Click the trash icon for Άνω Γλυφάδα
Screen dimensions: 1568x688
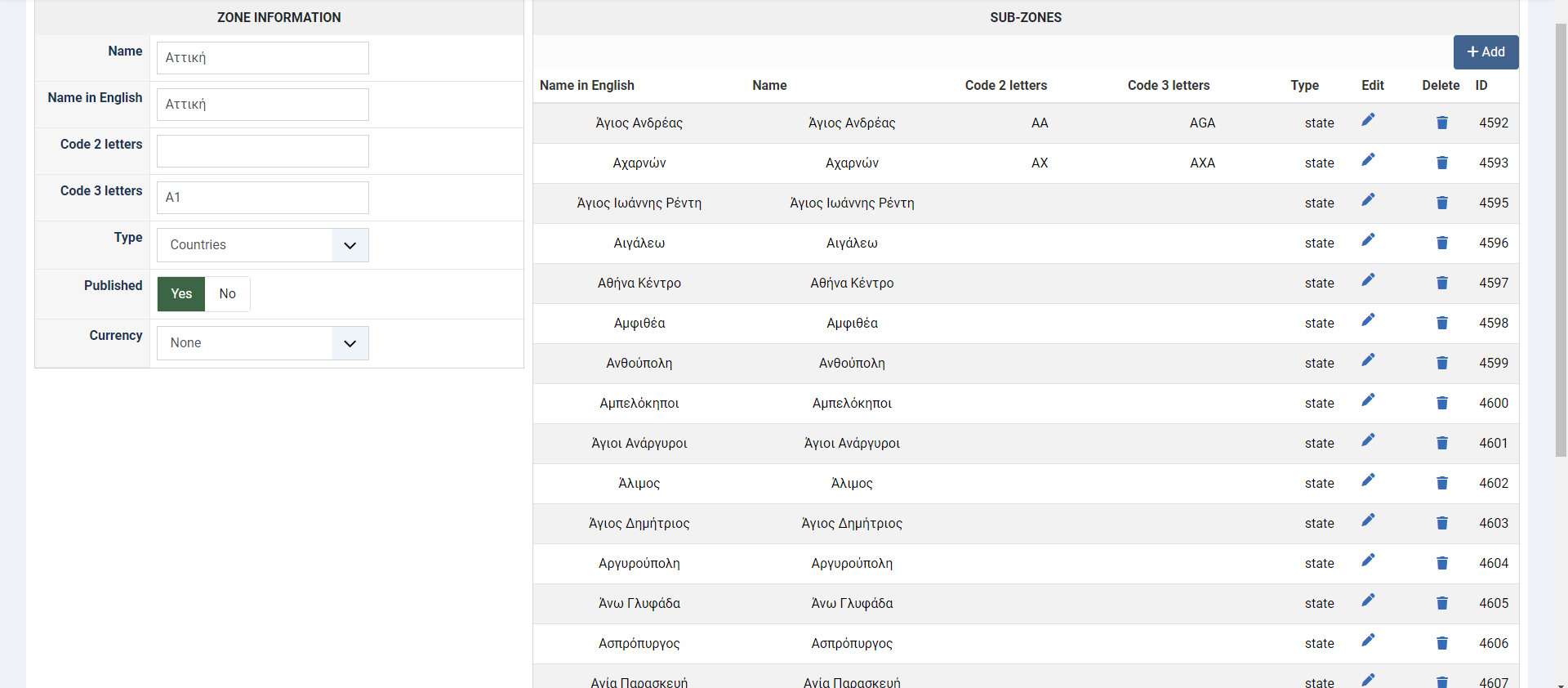click(1441, 603)
